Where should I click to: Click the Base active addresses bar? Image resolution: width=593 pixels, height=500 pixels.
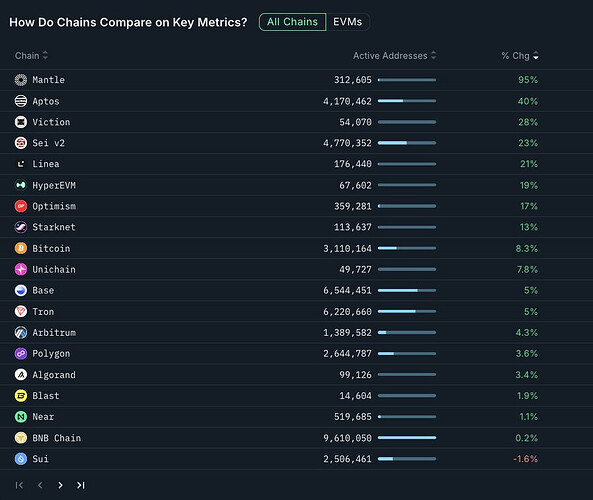point(407,290)
